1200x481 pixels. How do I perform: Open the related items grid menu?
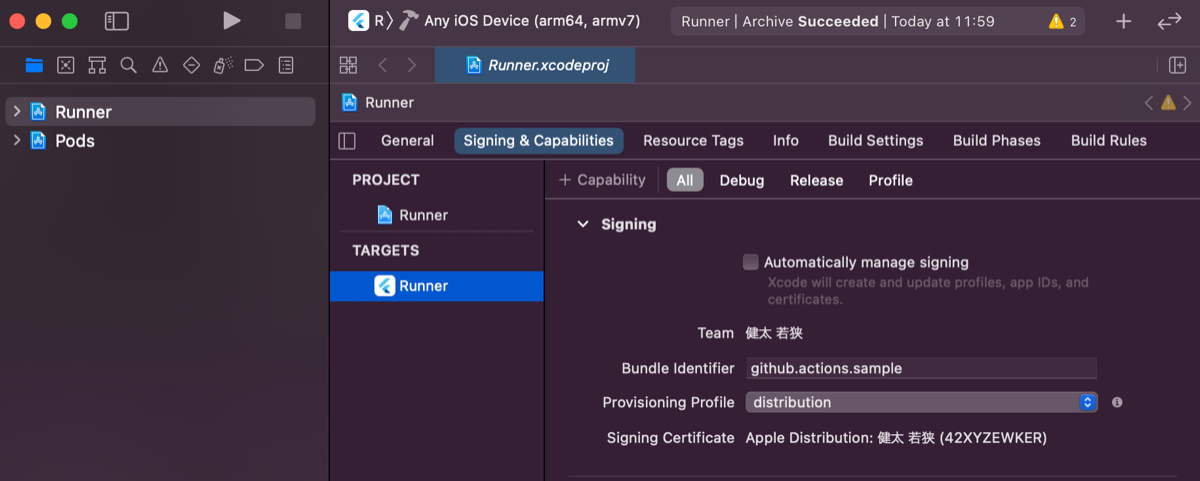coord(348,65)
